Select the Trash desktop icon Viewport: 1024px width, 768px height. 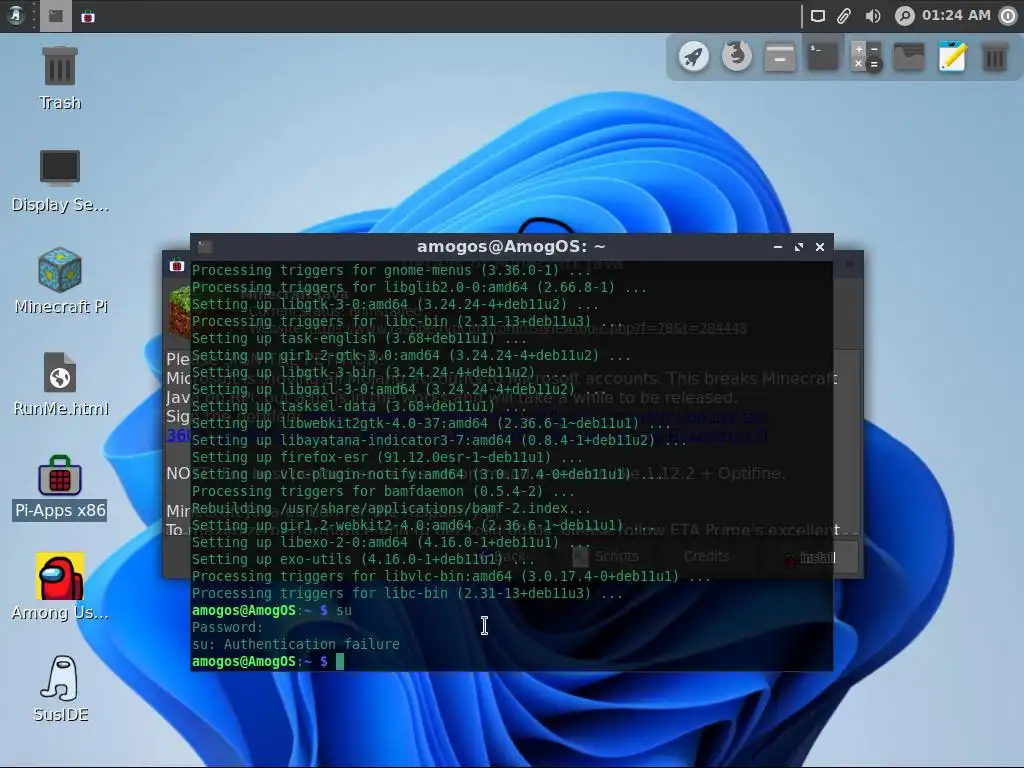click(60, 78)
